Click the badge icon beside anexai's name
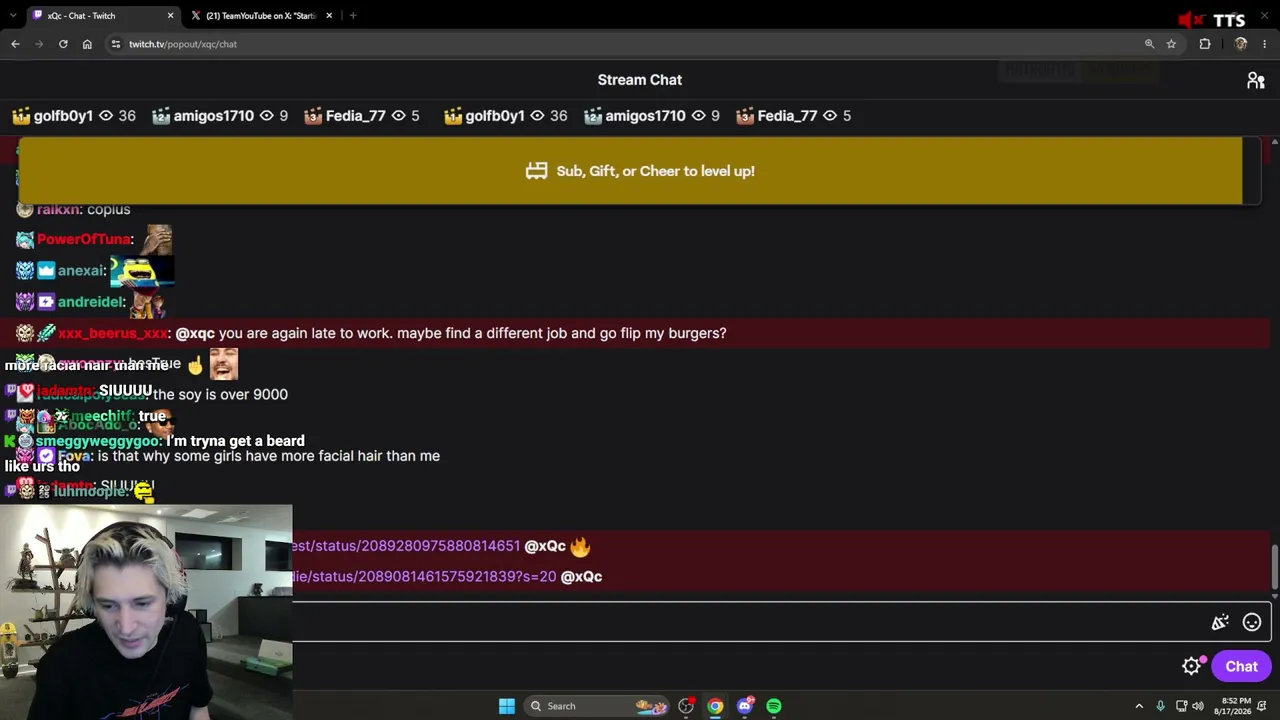The width and height of the screenshot is (1280, 720). (46, 270)
